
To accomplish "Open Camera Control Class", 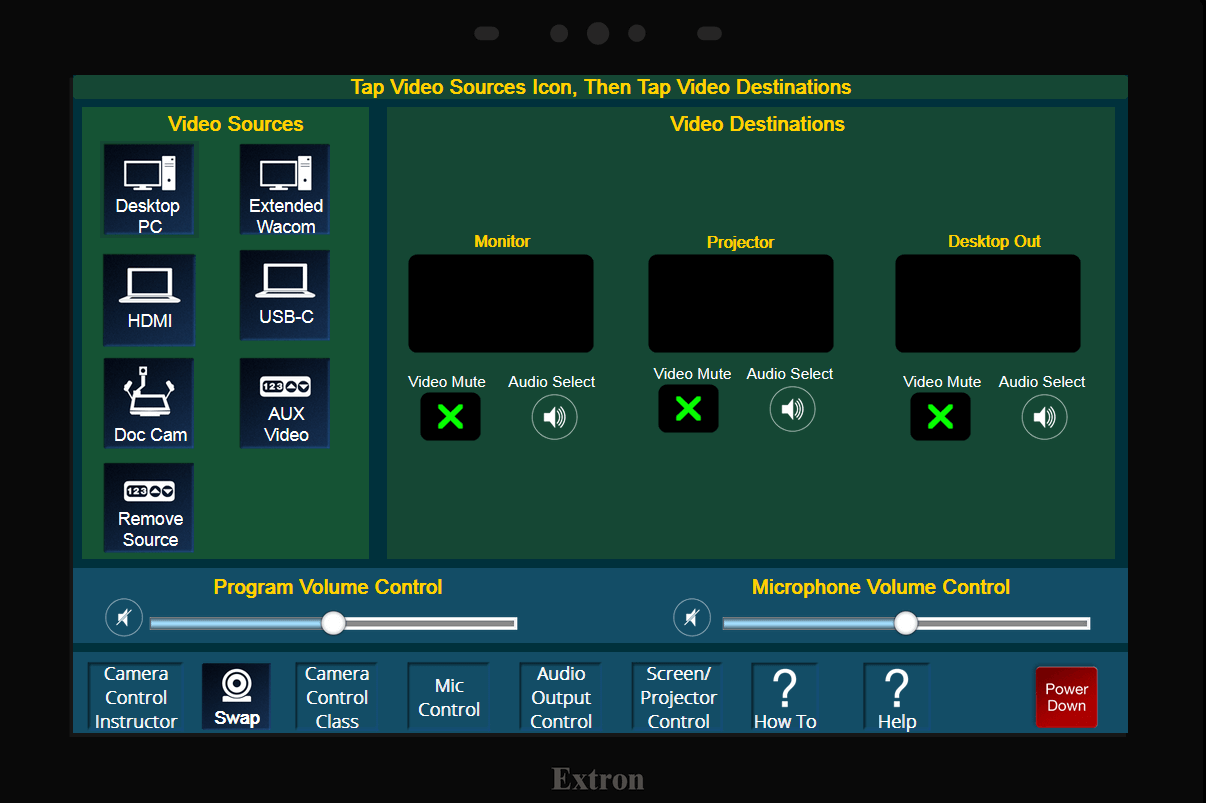I will (337, 697).
